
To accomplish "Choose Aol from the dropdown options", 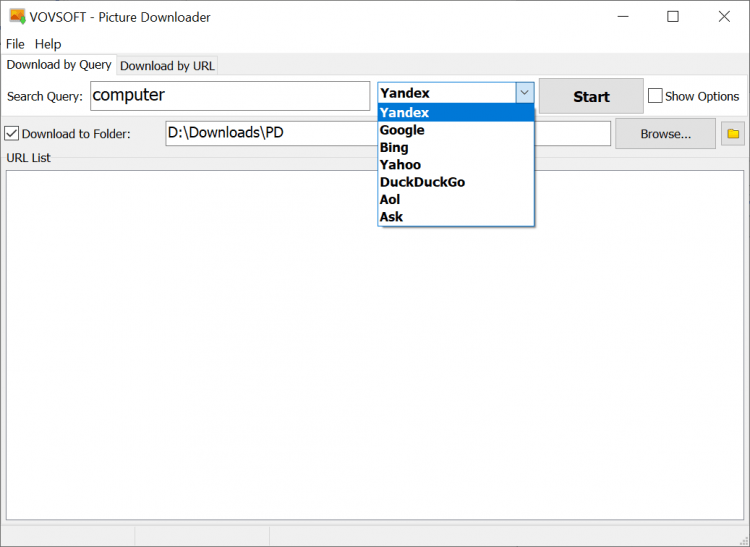I will (390, 199).
